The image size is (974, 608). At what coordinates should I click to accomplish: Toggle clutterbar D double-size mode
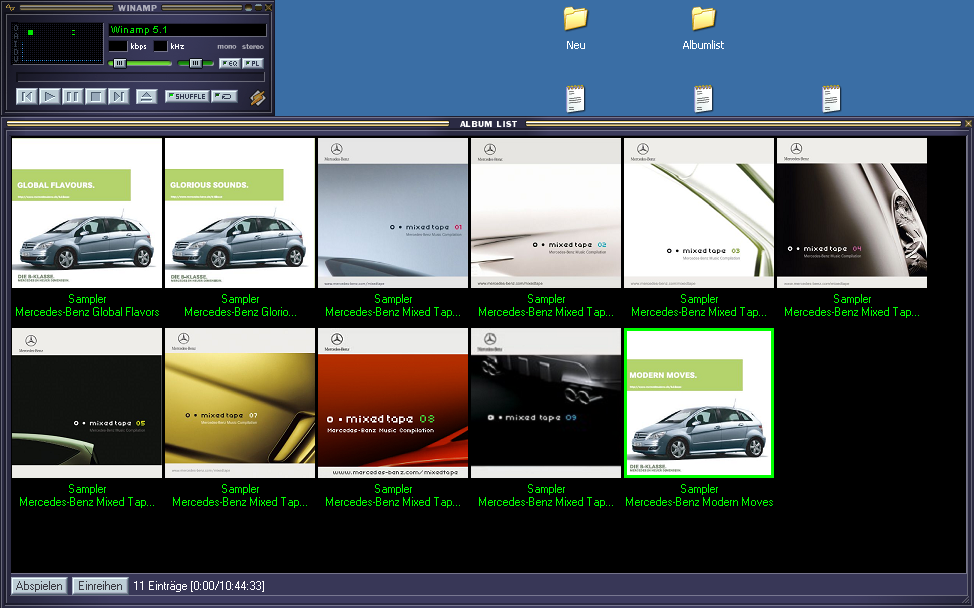16,50
